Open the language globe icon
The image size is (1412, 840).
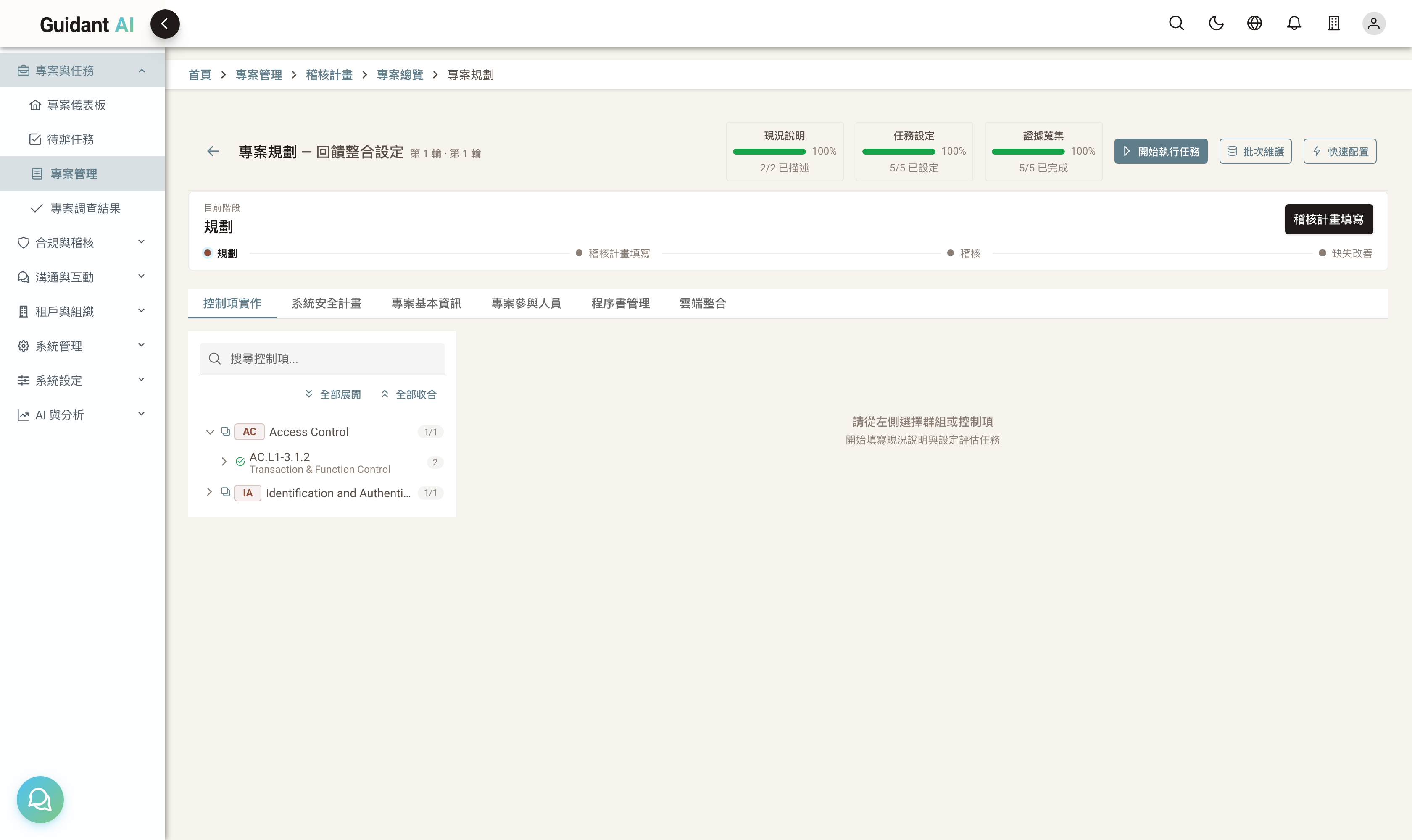tap(1254, 23)
